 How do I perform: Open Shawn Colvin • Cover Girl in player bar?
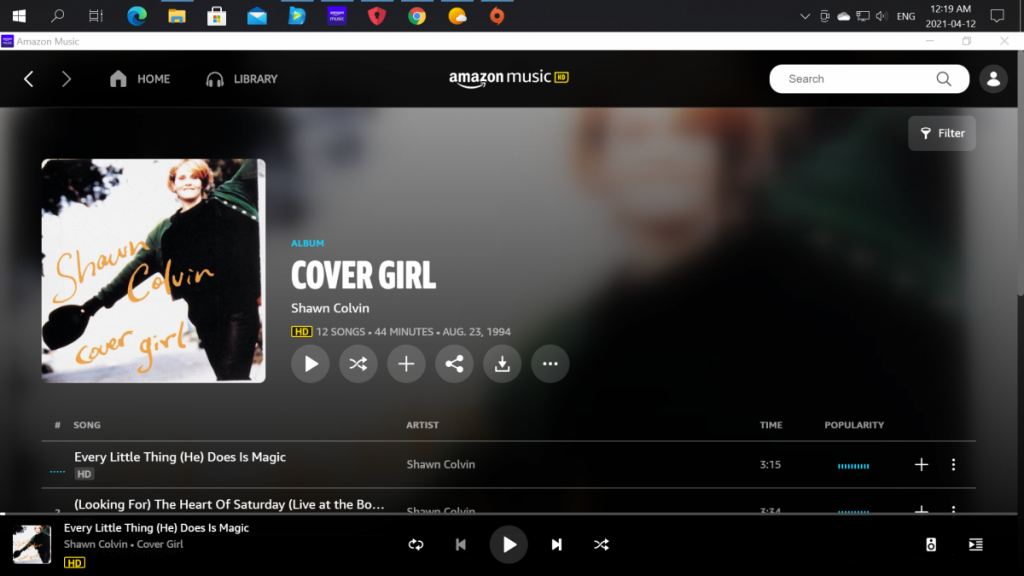coord(123,544)
